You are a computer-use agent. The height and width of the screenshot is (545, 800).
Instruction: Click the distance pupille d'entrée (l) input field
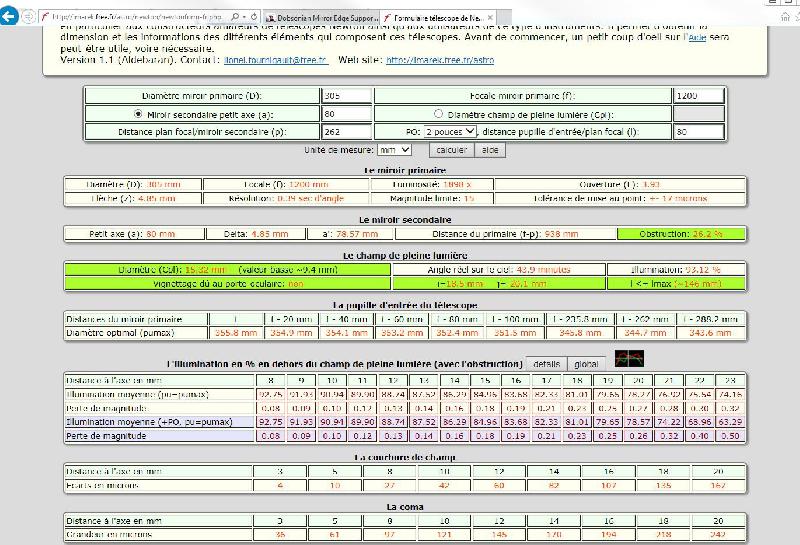698,132
